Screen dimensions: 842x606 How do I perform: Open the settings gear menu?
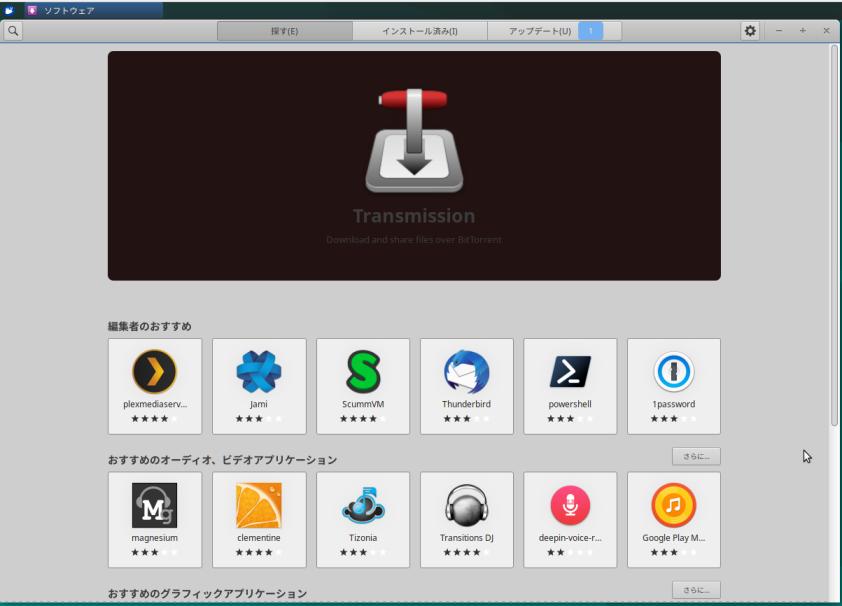pyautogui.click(x=750, y=31)
